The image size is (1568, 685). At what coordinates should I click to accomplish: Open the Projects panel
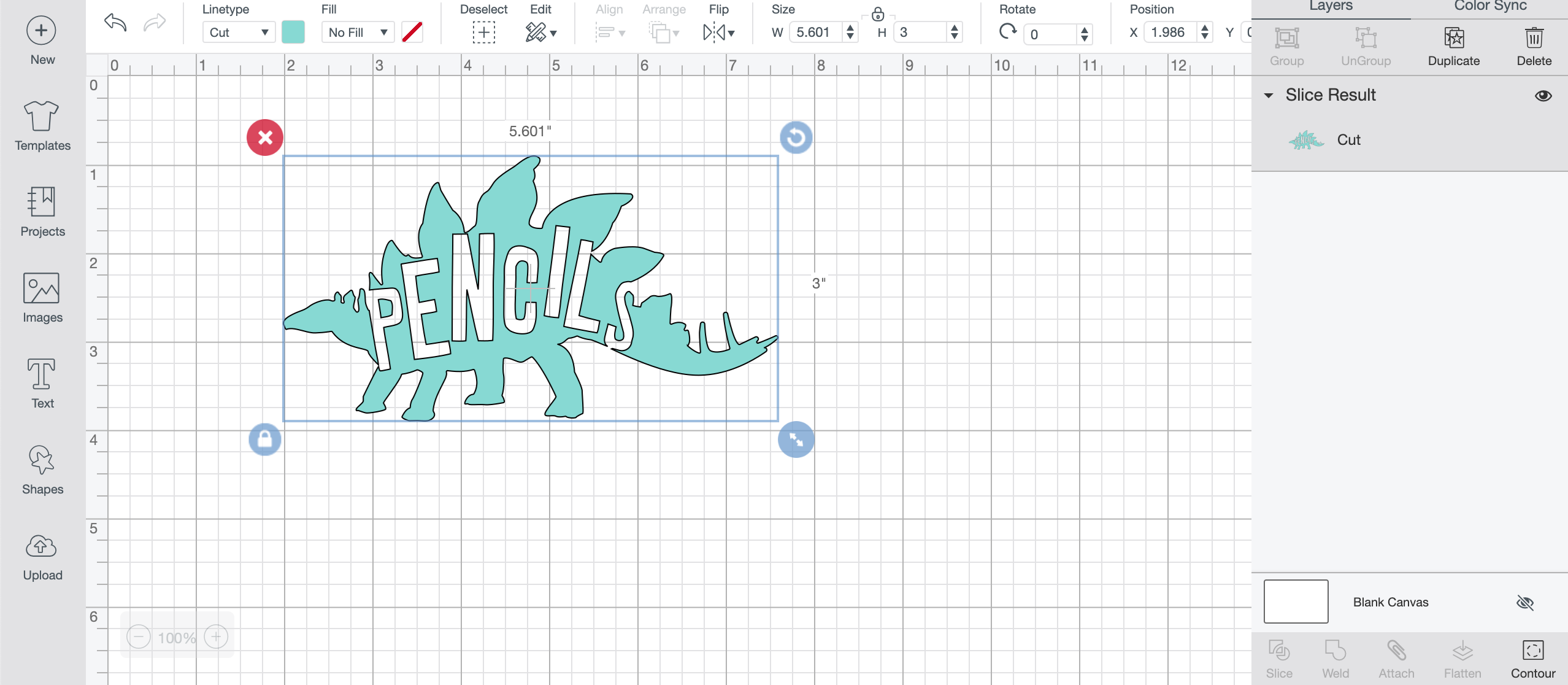[x=42, y=212]
